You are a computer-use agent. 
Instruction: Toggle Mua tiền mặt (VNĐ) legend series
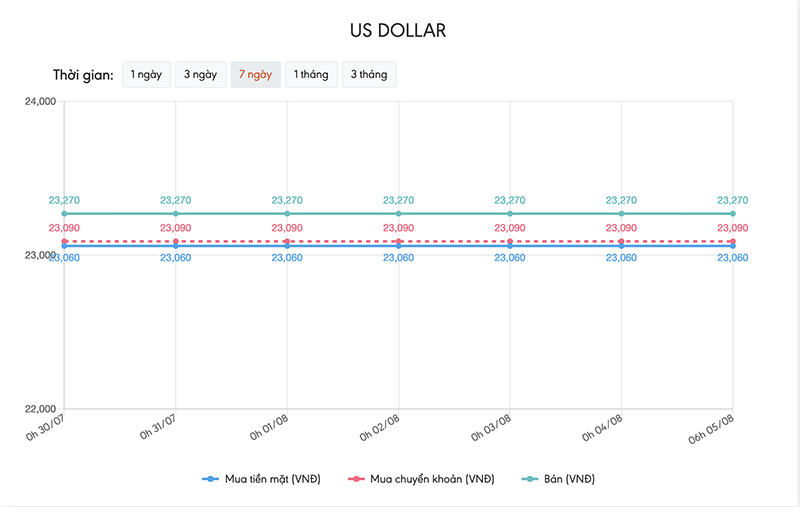(271, 479)
